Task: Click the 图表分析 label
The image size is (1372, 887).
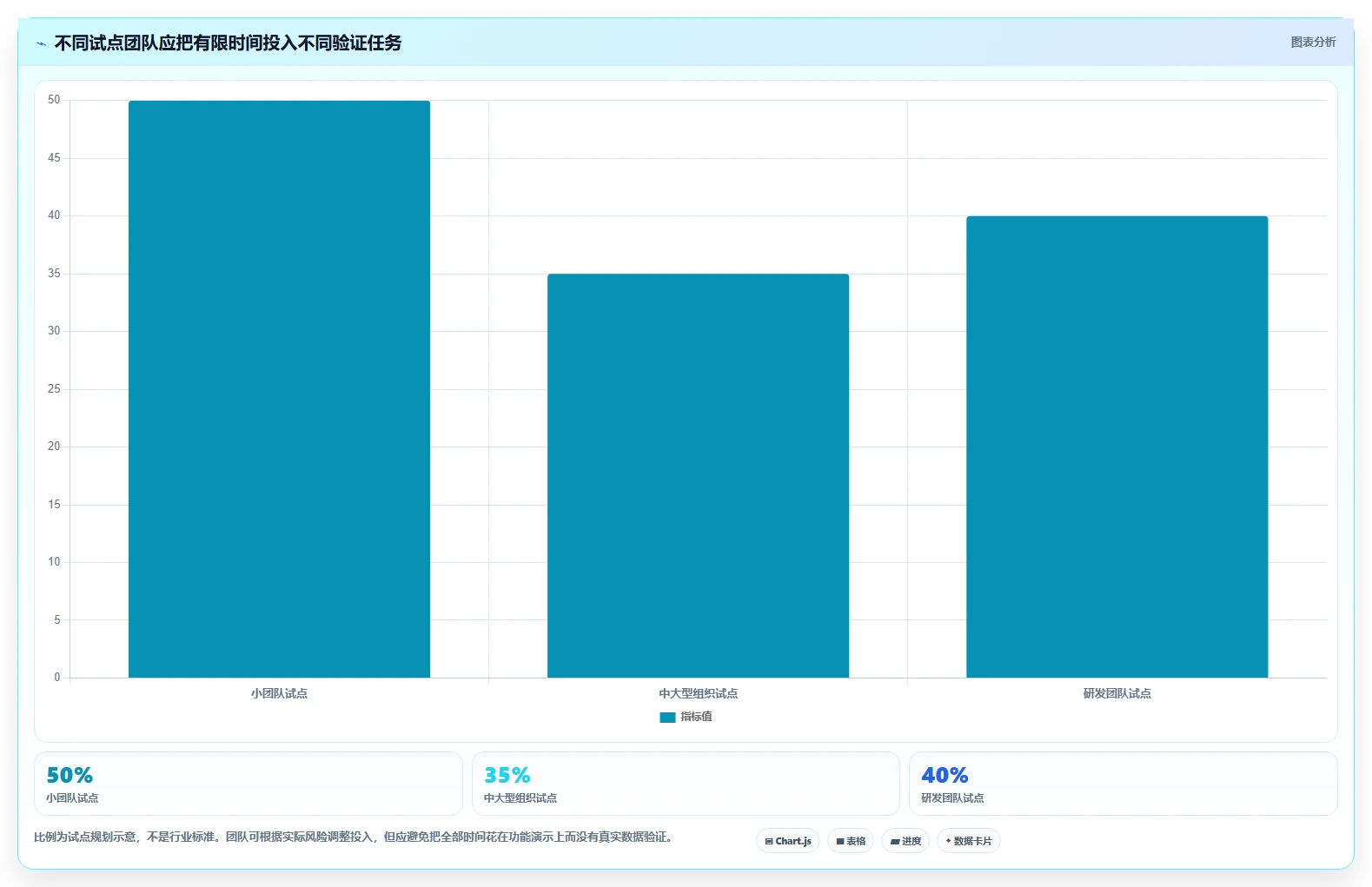Action: point(1313,42)
